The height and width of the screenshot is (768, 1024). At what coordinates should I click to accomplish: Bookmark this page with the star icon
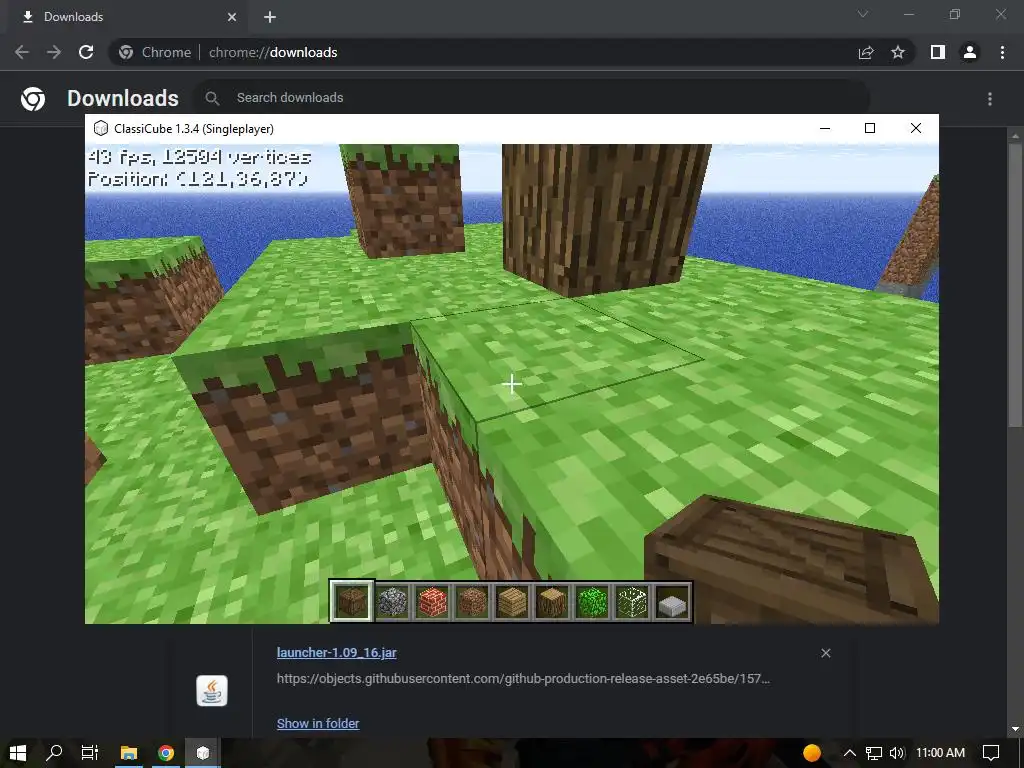(x=898, y=52)
